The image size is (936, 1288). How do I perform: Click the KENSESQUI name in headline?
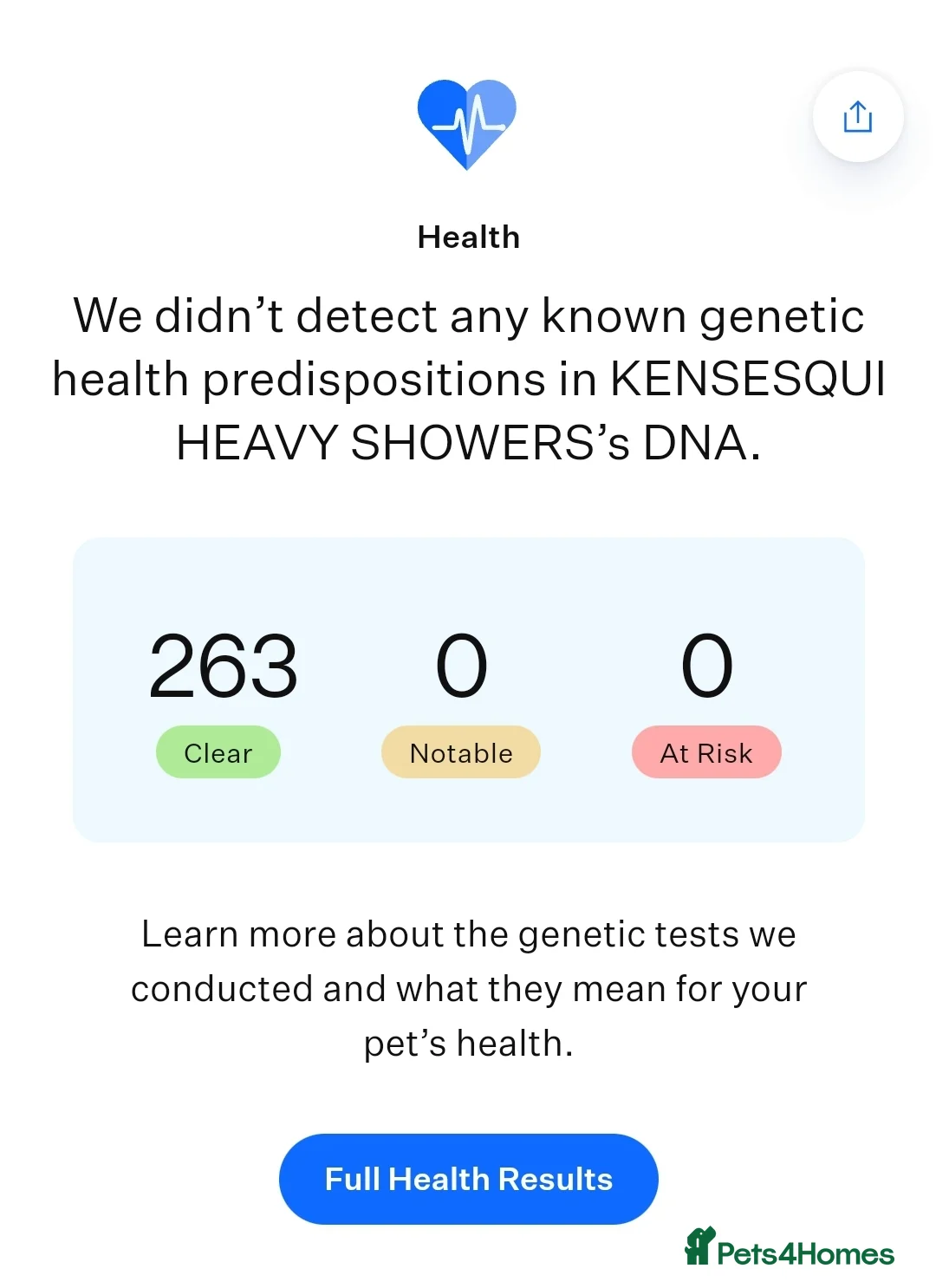pyautogui.click(x=748, y=380)
